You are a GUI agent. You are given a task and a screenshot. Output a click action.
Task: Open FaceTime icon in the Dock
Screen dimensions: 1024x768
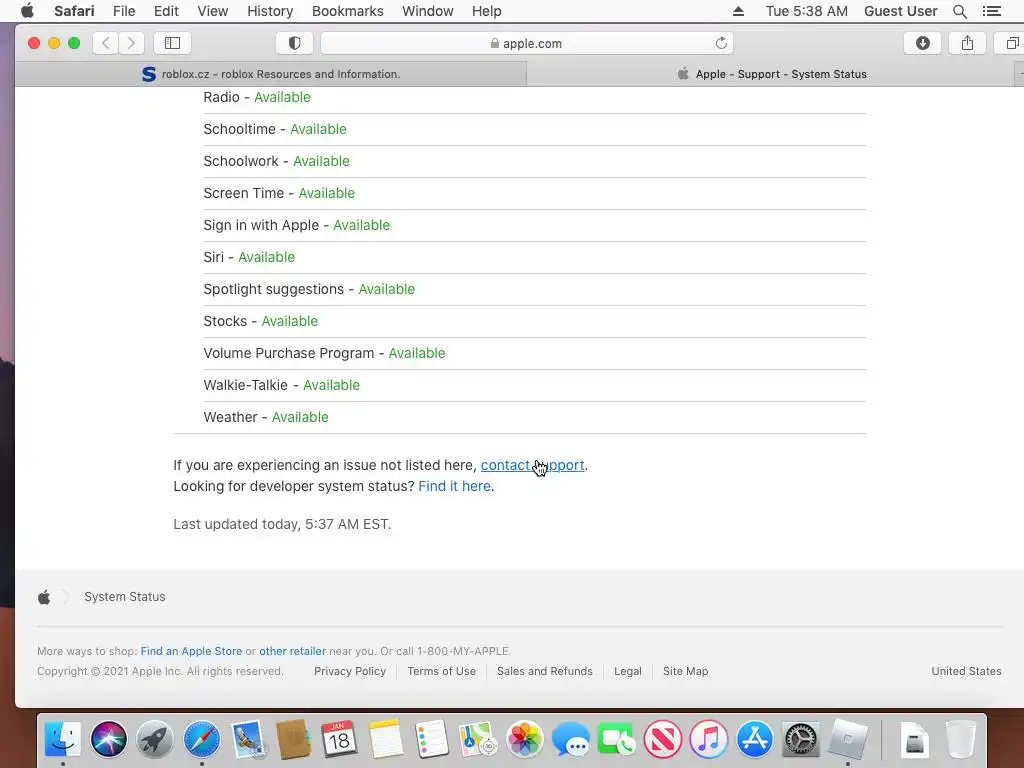(x=616, y=739)
